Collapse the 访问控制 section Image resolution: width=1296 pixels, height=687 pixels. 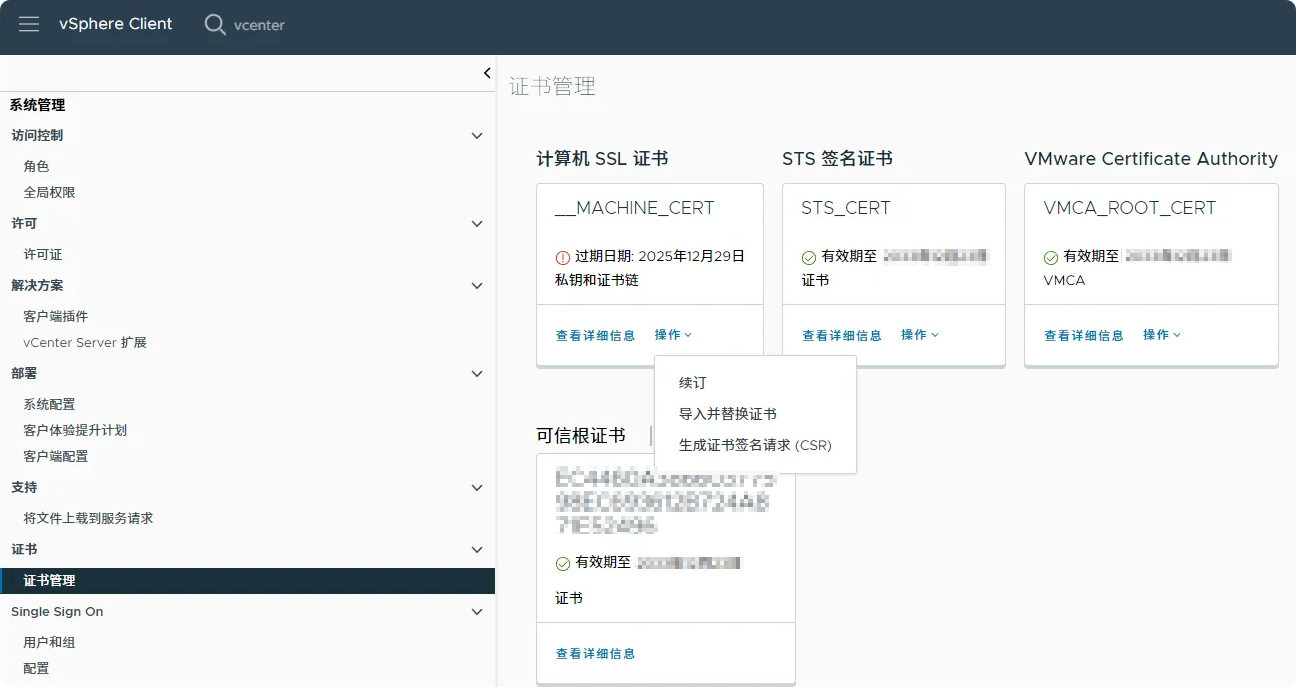coord(477,136)
